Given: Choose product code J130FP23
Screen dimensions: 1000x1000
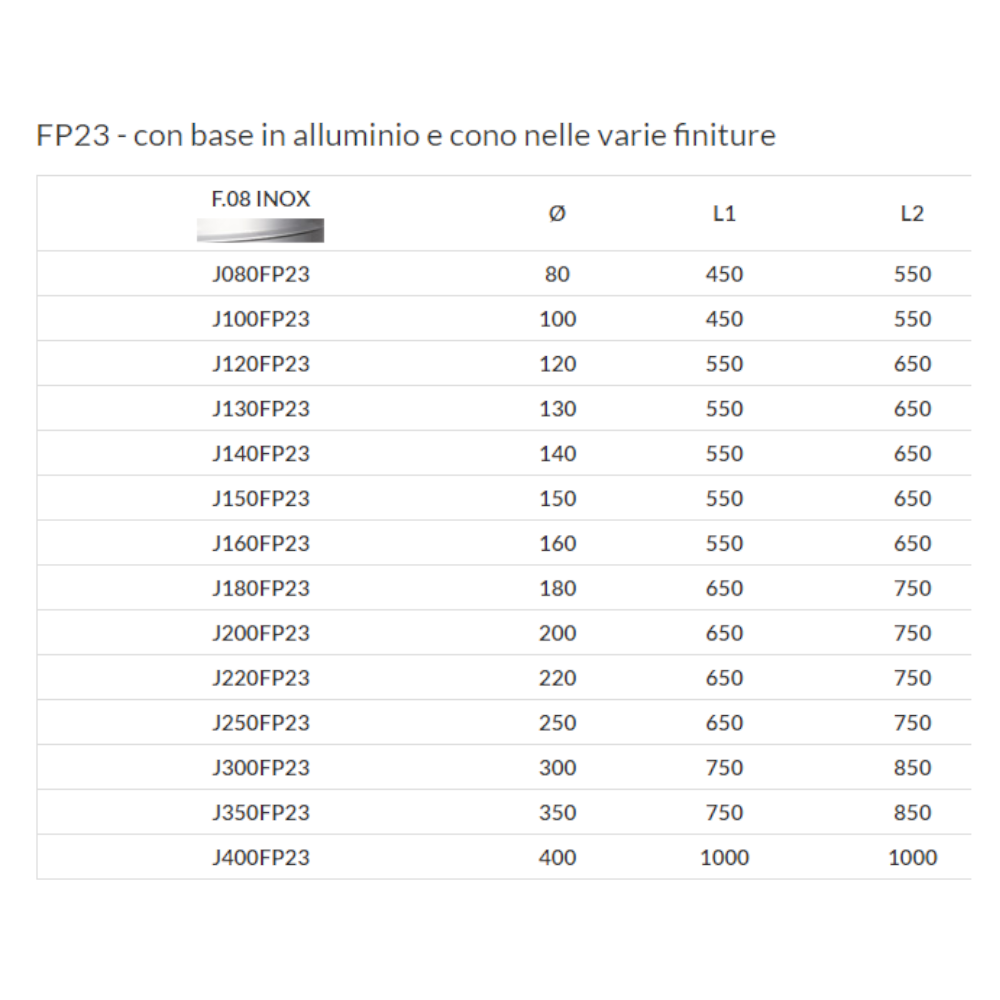Looking at the screenshot, I should tap(260, 409).
